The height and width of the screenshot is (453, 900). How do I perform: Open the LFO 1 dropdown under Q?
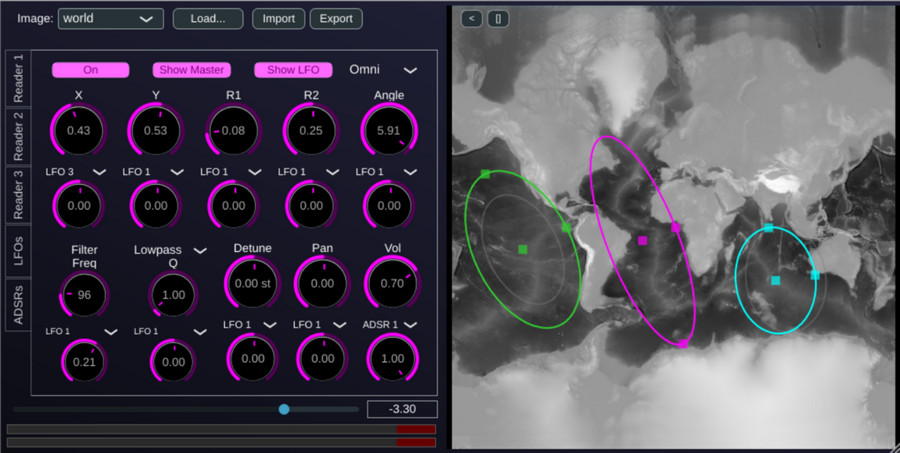[x=170, y=331]
